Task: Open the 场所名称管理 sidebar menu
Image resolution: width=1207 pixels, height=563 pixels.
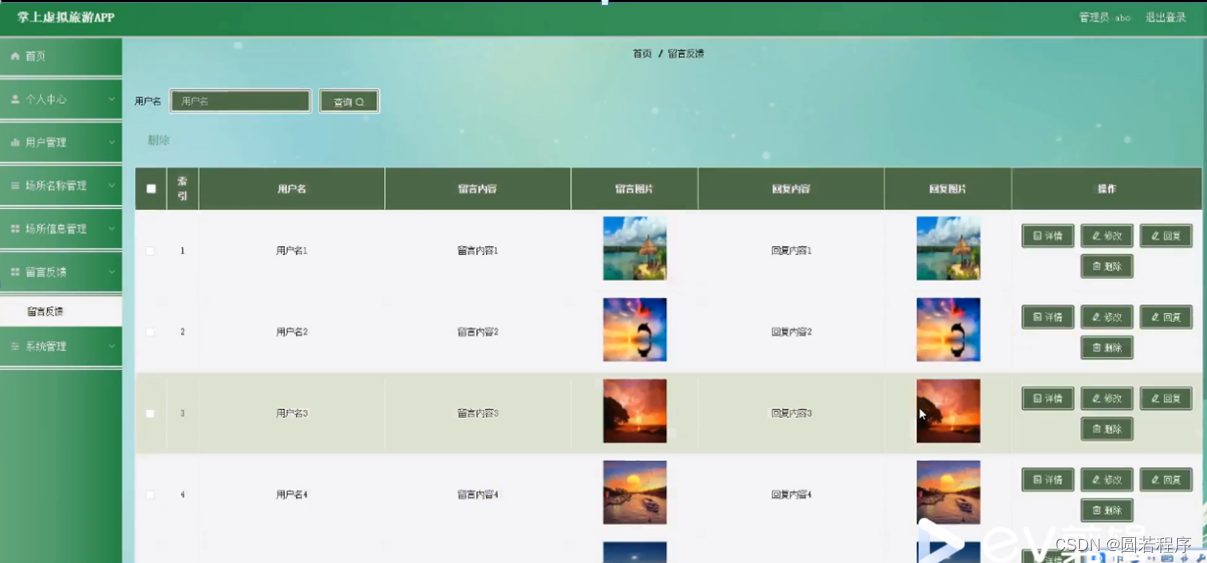Action: 61,185
